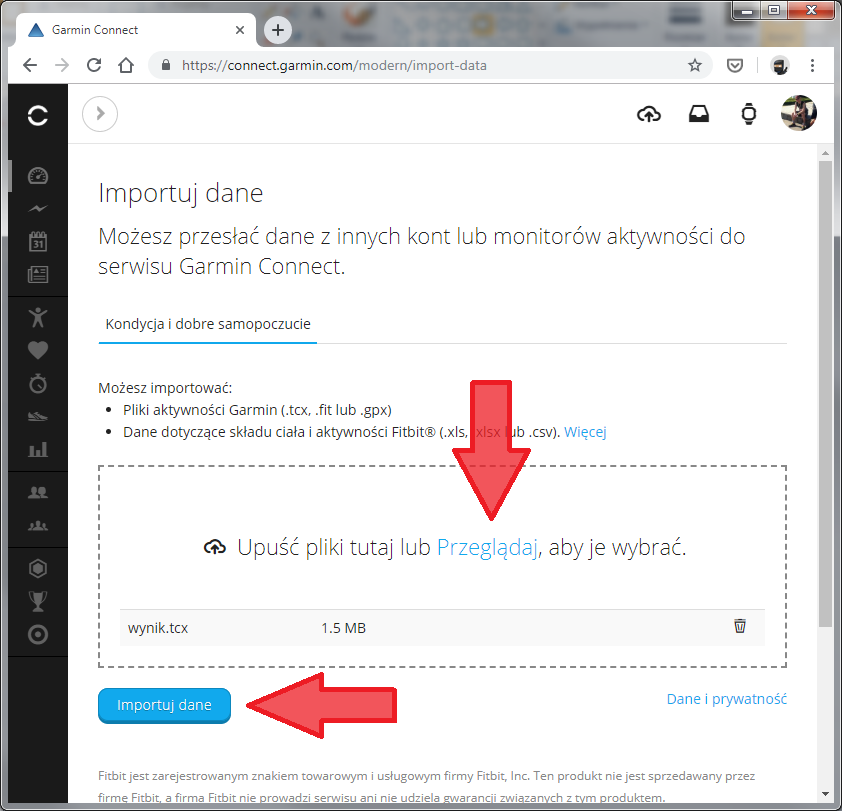Click the 1.5 MB file size
The height and width of the screenshot is (811, 842).
coord(344,628)
